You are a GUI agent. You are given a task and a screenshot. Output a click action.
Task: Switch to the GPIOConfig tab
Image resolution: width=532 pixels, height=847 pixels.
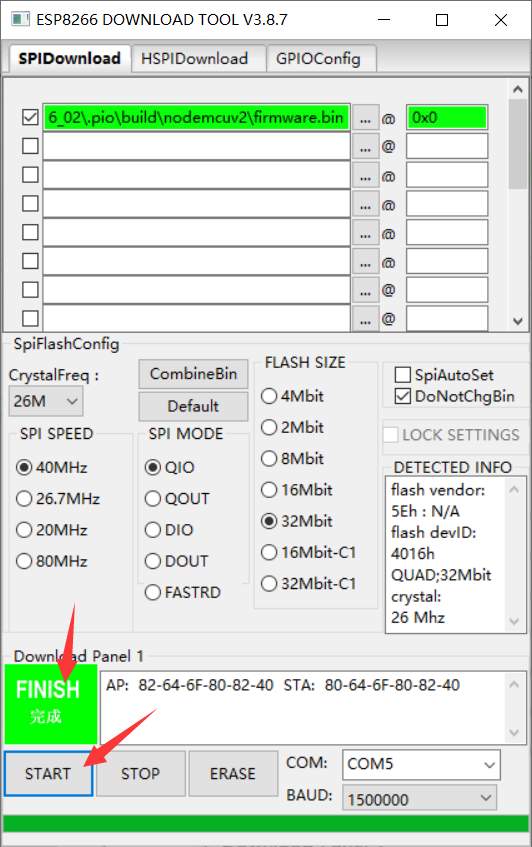[318, 58]
